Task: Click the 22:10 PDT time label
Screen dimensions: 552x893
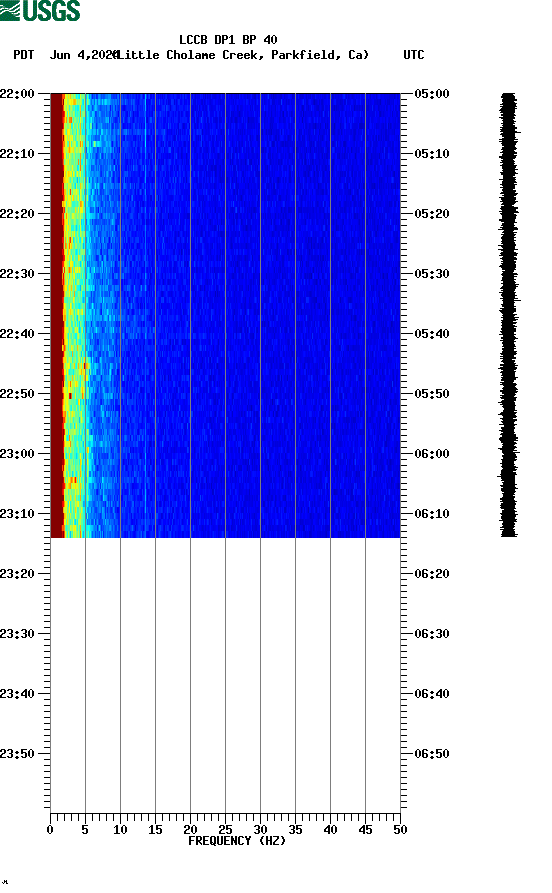Action: coord(17,154)
